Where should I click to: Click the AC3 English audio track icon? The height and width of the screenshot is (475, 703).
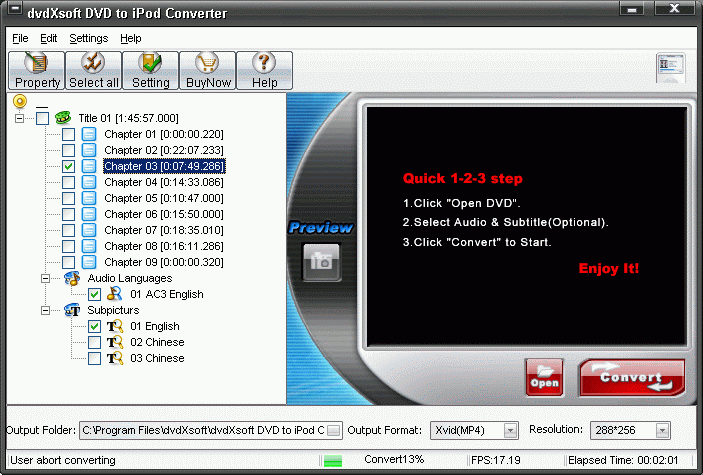114,294
